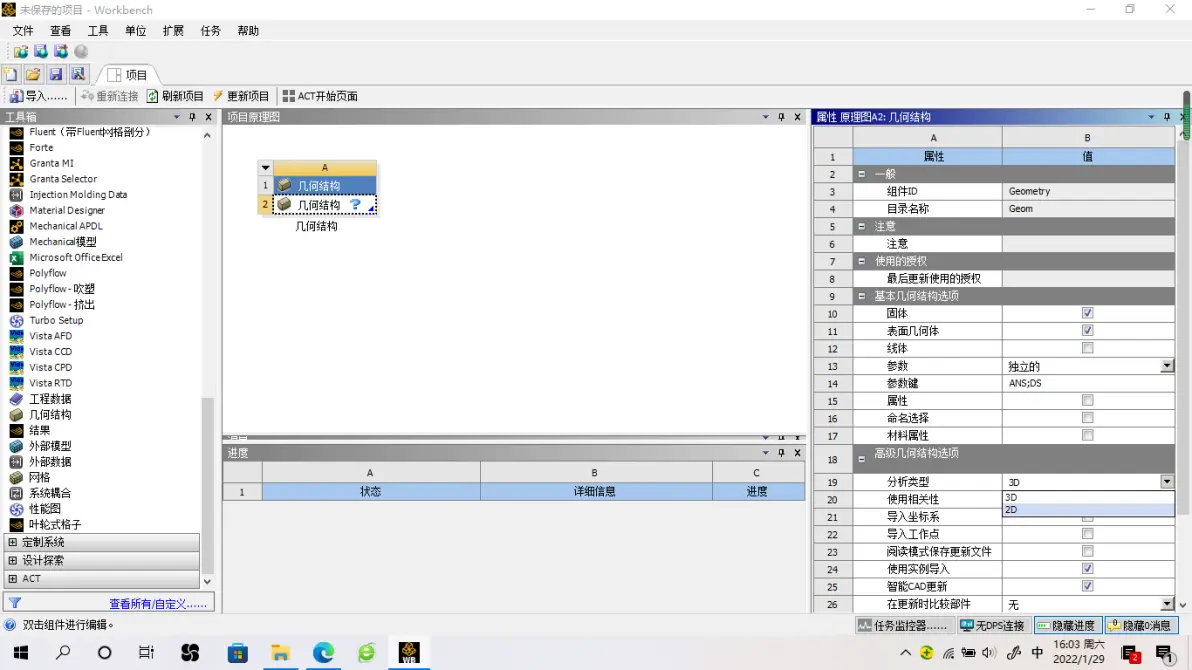Viewport: 1192px width, 670px height.
Task: Click the 导入 button
Action: click(38, 97)
